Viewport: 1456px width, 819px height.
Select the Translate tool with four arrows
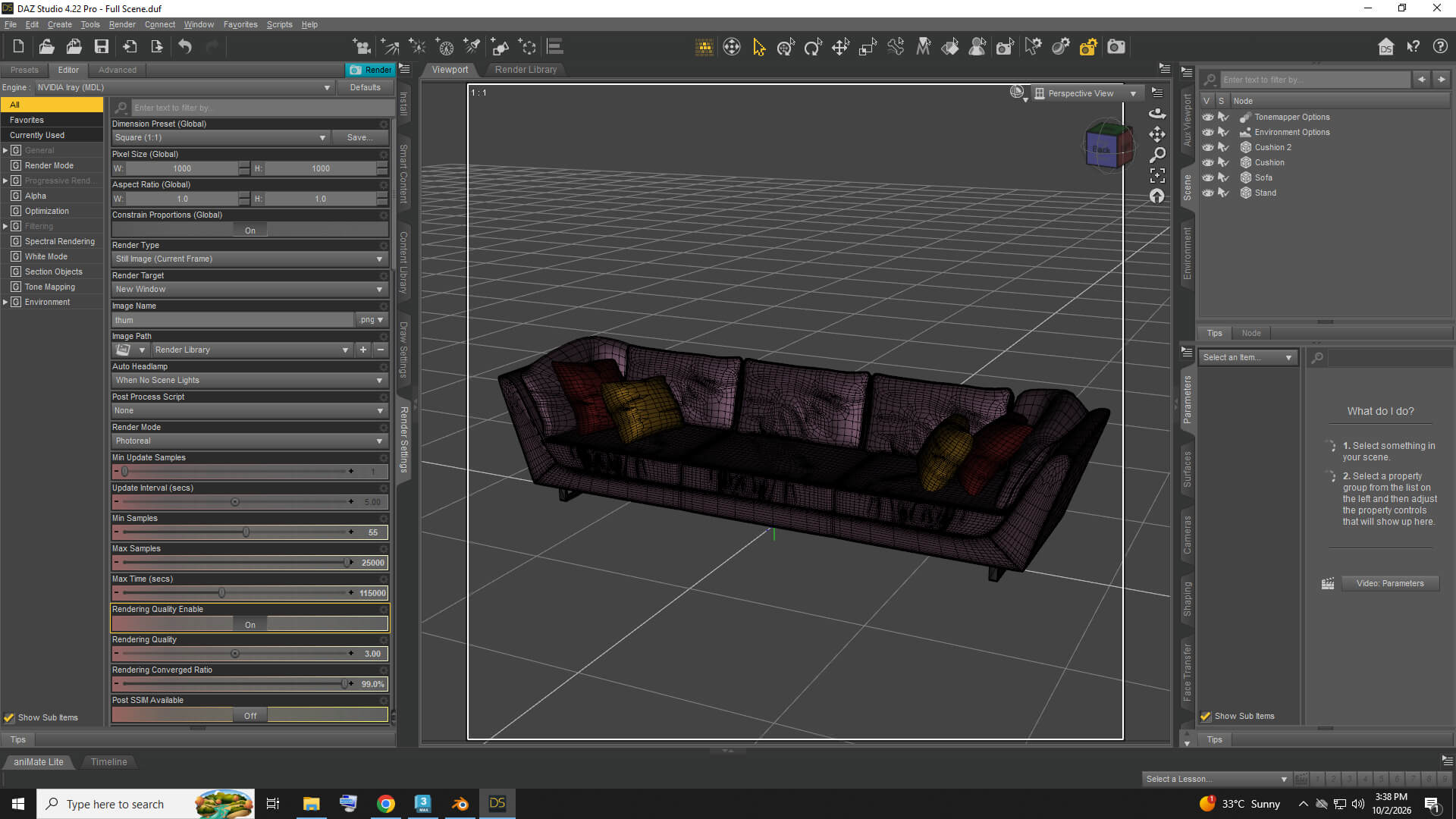(x=840, y=47)
